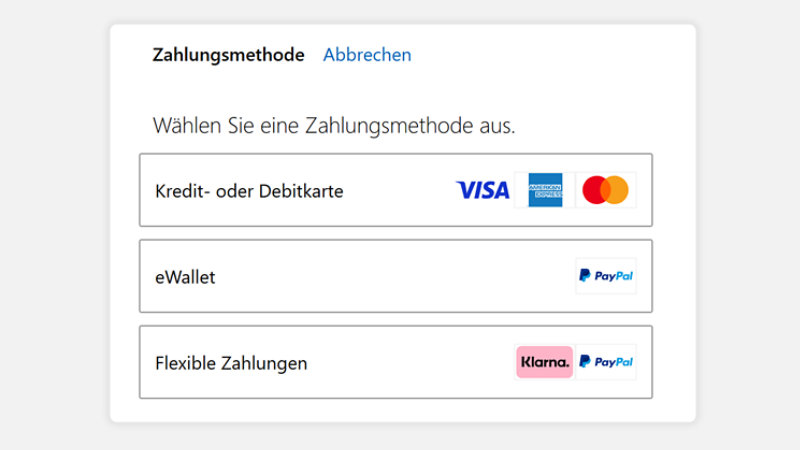Click the 'Wählen Sie eine Zahlungsmethode aus.' text
This screenshot has height=450, width=800.
pyautogui.click(x=333, y=127)
